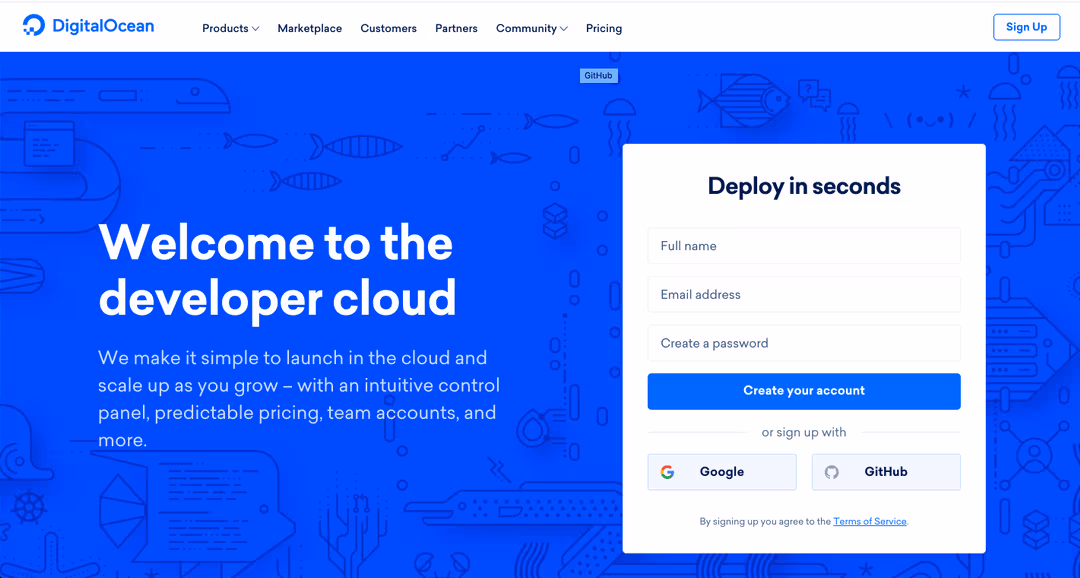Image resolution: width=1080 pixels, height=578 pixels.
Task: Open the Partners nav item
Action: pyautogui.click(x=456, y=28)
